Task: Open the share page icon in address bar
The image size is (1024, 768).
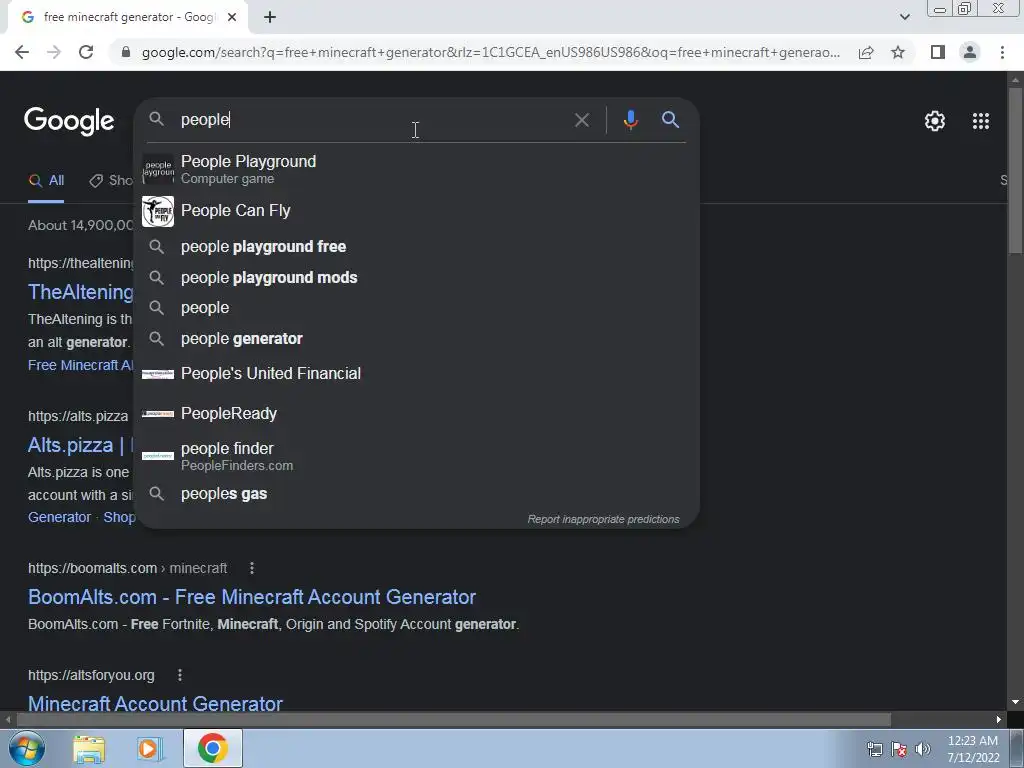Action: [x=866, y=52]
